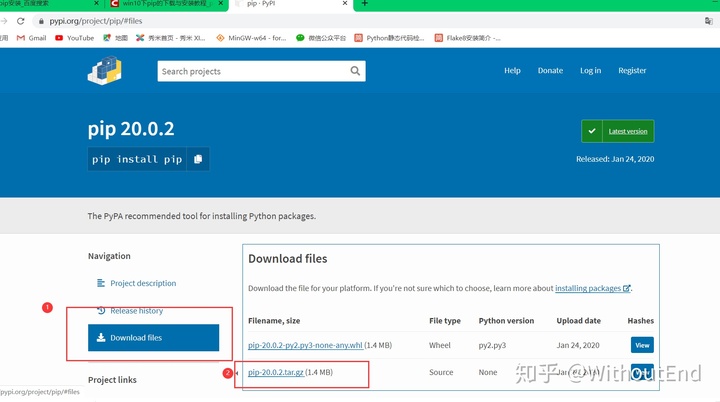Reload the page with the refresh icon
Viewport: 720px width, 402px height.
[x=21, y=21]
